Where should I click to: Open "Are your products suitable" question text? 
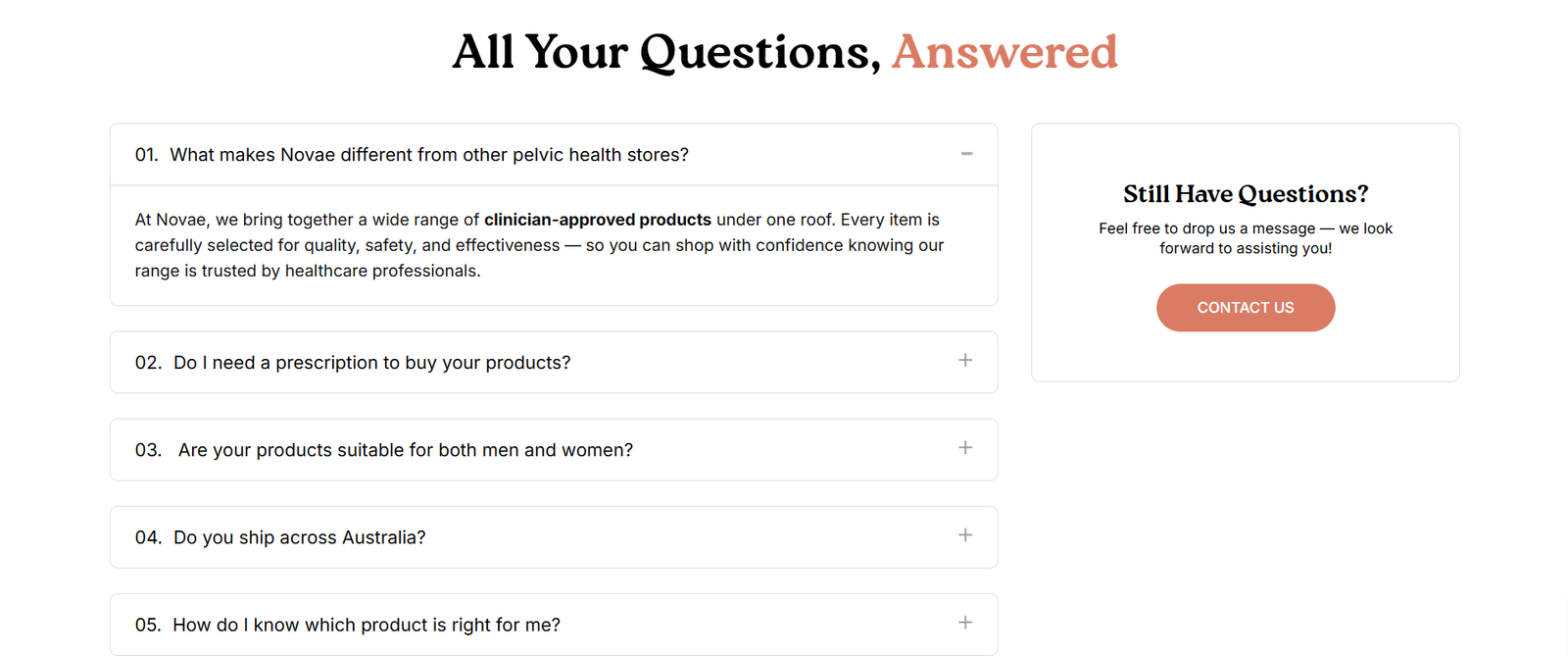click(x=405, y=450)
